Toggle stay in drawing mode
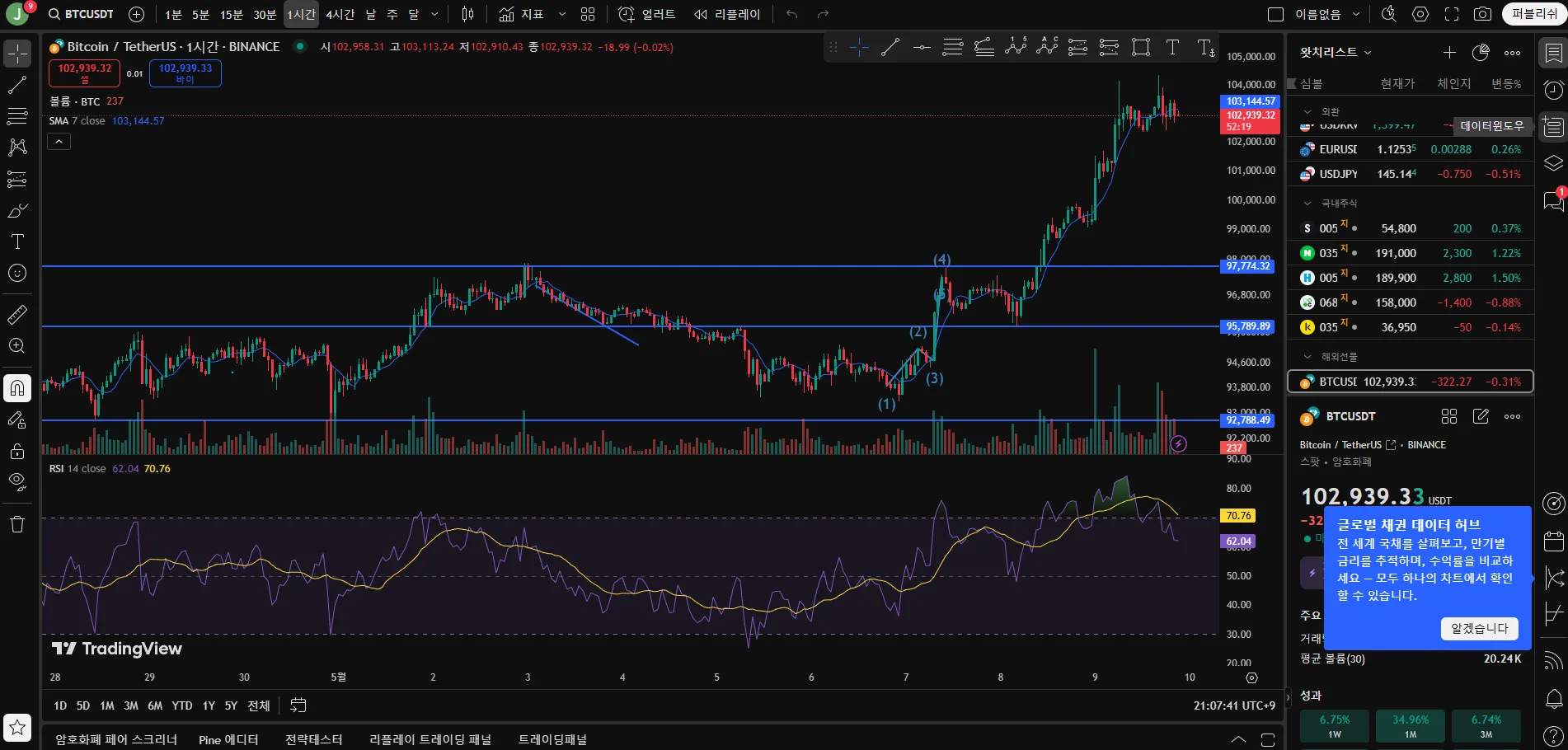This screenshot has height=750, width=1568. coord(17,420)
